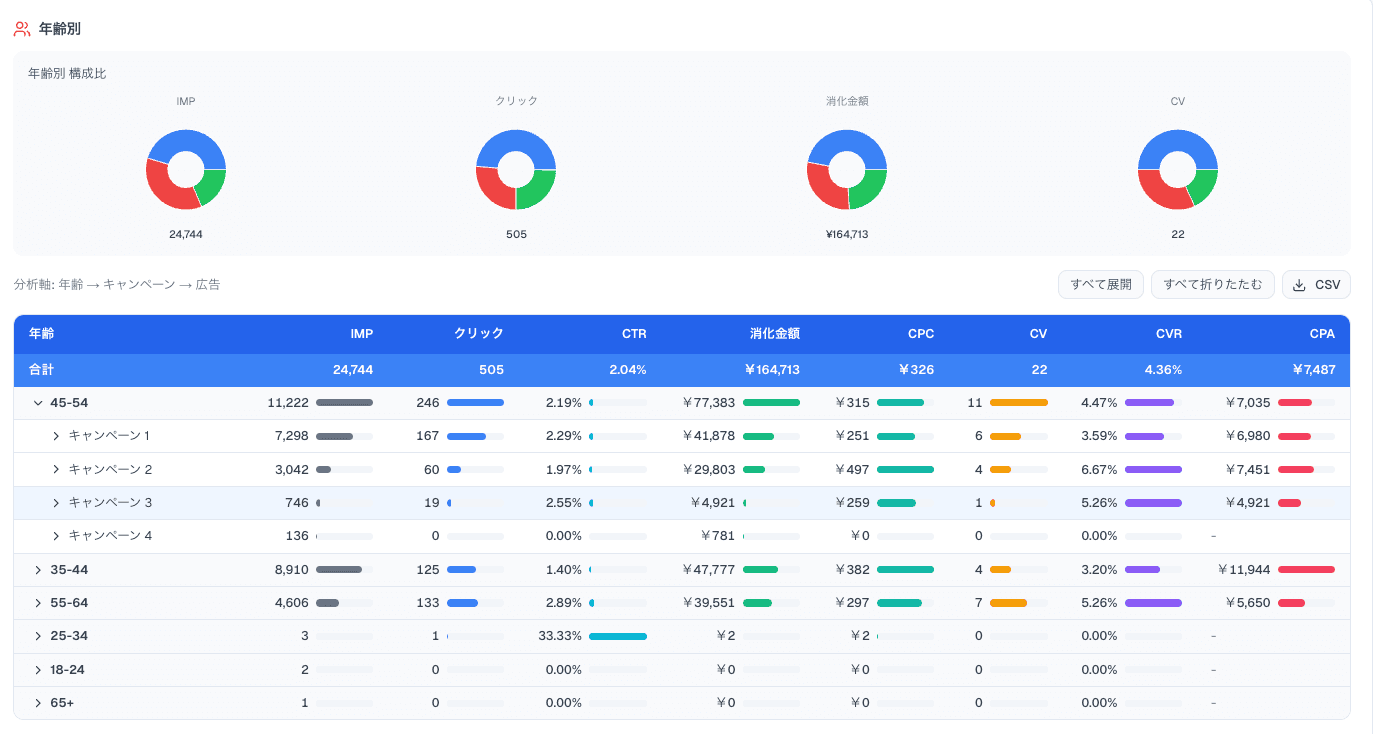Click the CV donut chart

tap(1178, 170)
